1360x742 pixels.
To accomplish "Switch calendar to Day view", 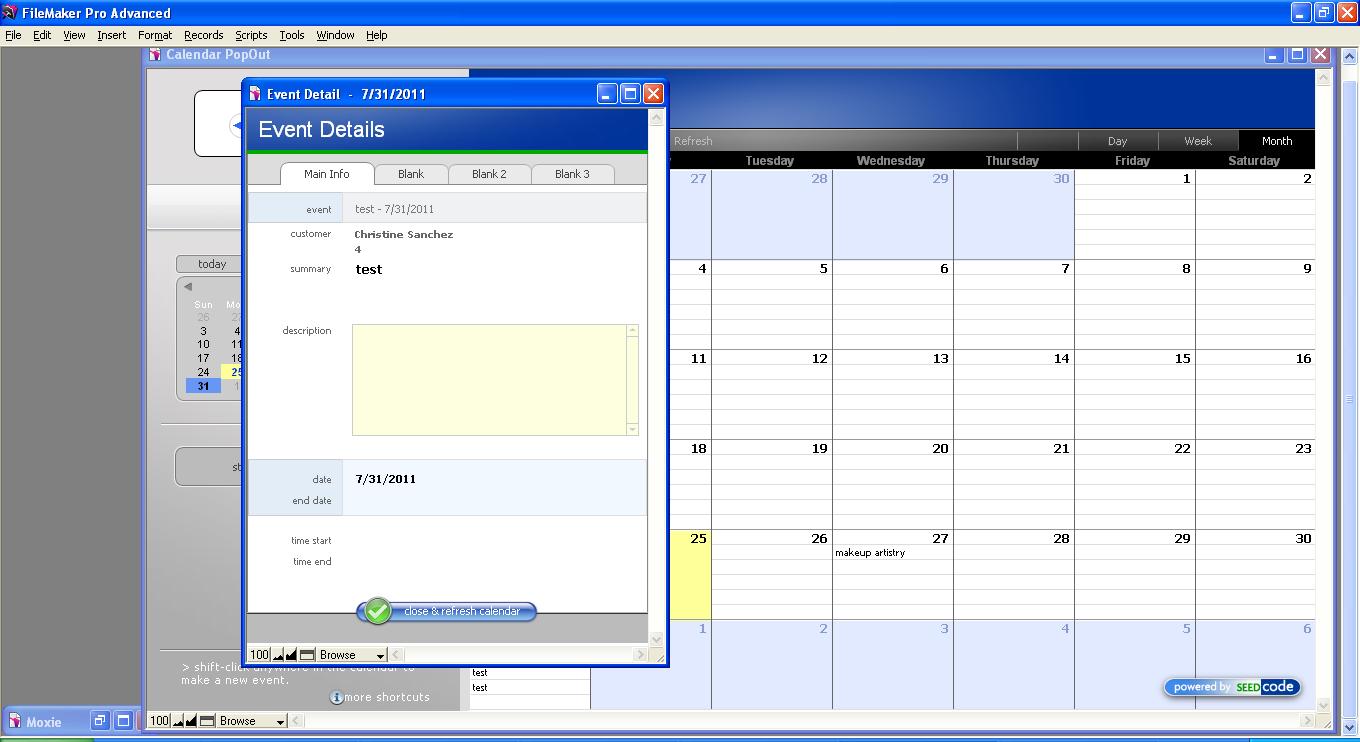I will pyautogui.click(x=1118, y=141).
